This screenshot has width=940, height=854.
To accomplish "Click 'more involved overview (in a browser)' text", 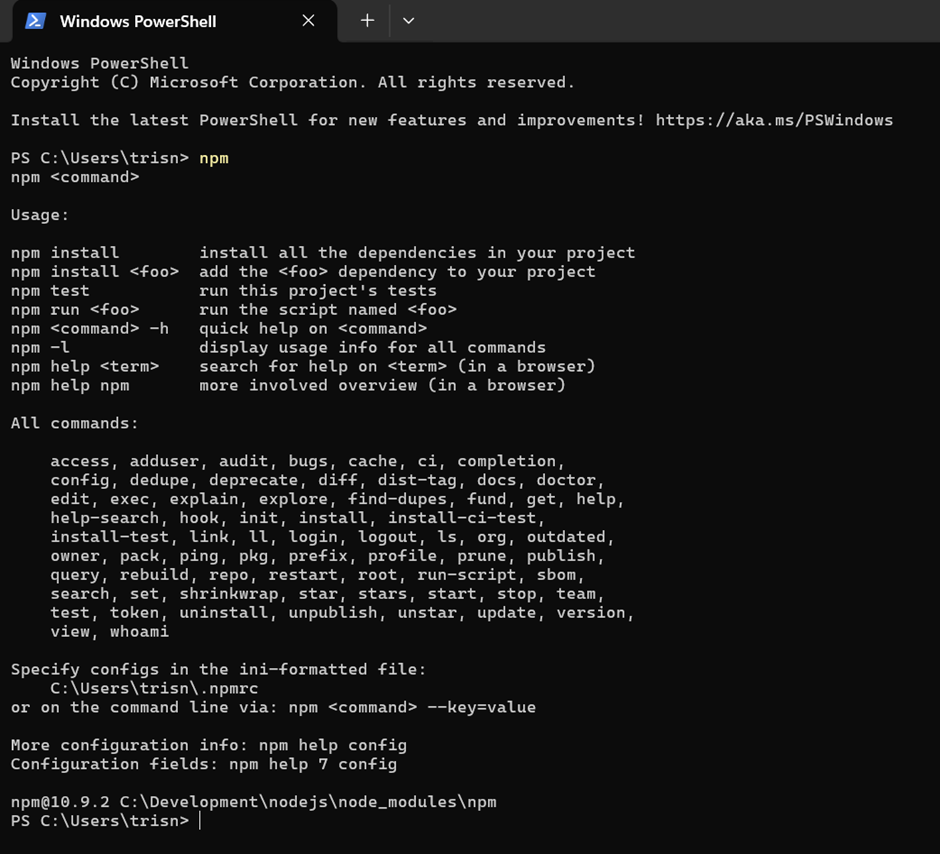I will tap(382, 385).
